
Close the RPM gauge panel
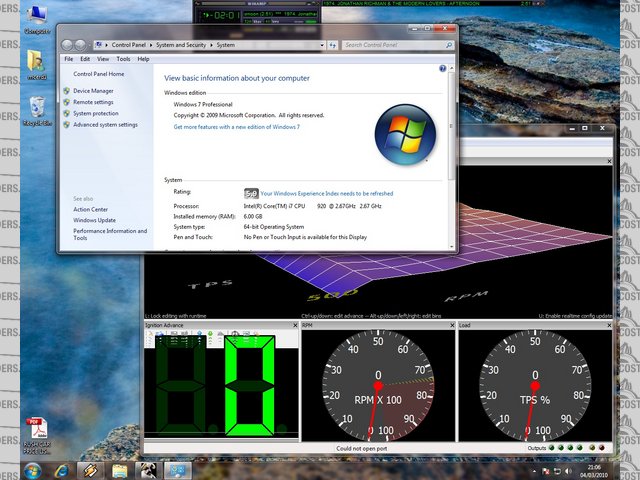click(x=452, y=325)
